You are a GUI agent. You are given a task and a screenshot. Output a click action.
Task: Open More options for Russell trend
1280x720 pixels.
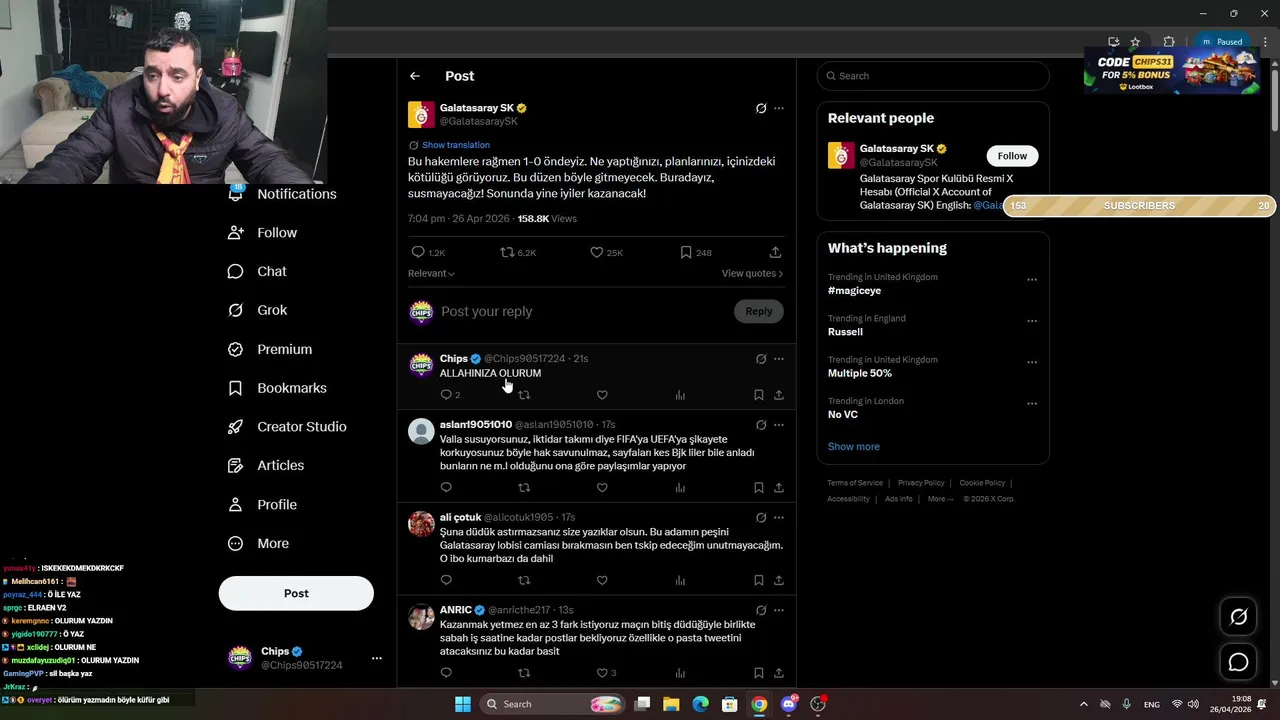coord(1032,321)
